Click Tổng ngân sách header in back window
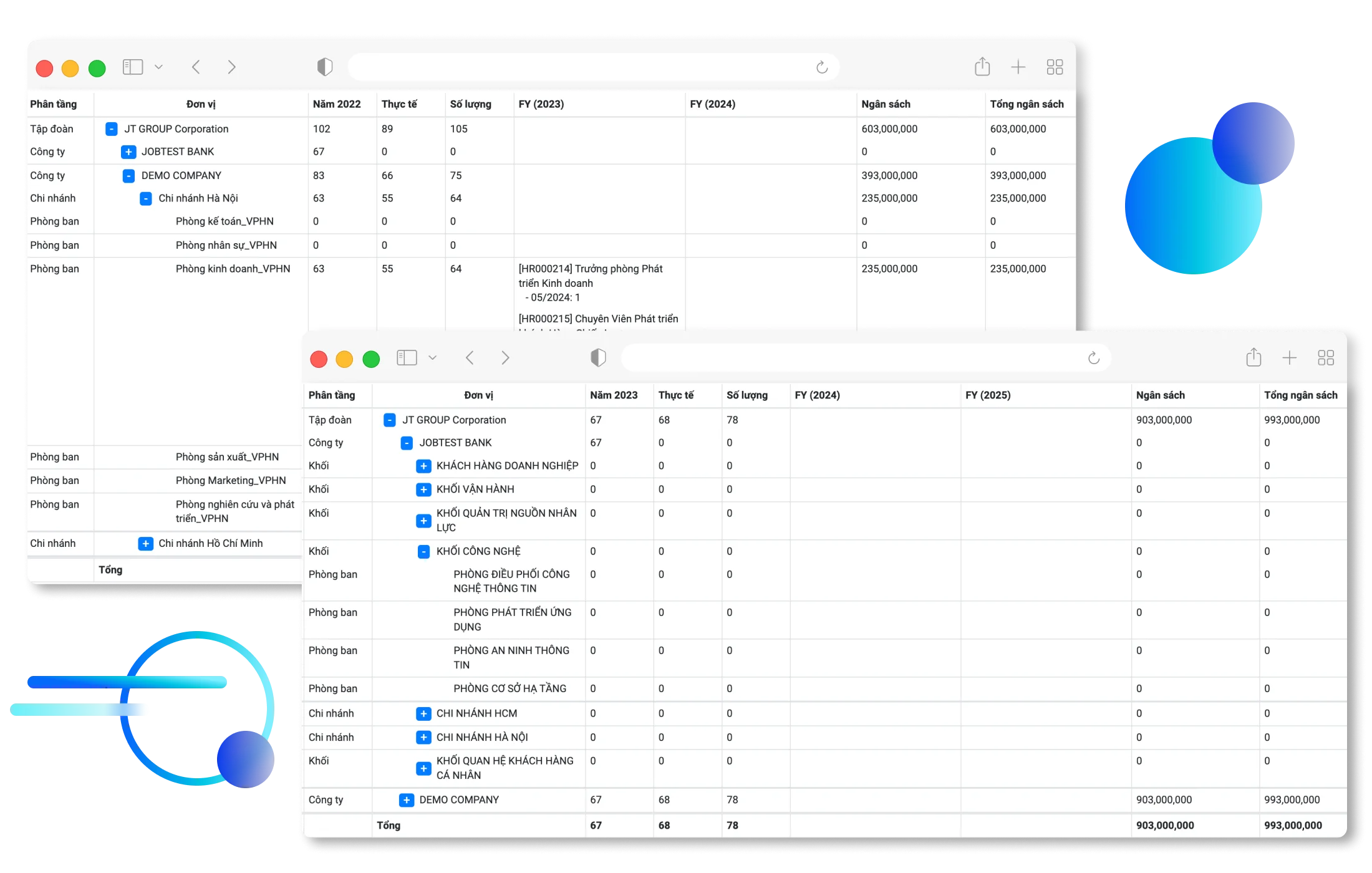The image size is (1372, 873). 1027,104
